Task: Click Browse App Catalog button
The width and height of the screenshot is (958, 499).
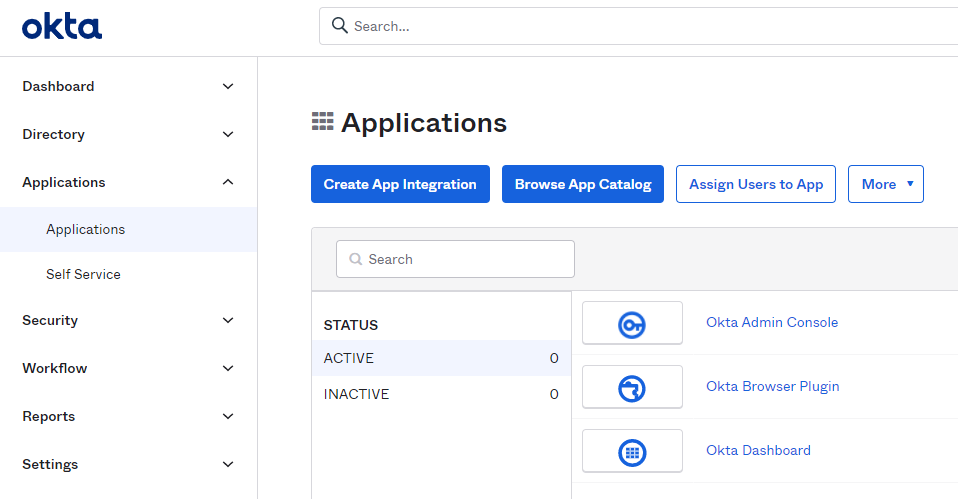Action: pos(582,184)
